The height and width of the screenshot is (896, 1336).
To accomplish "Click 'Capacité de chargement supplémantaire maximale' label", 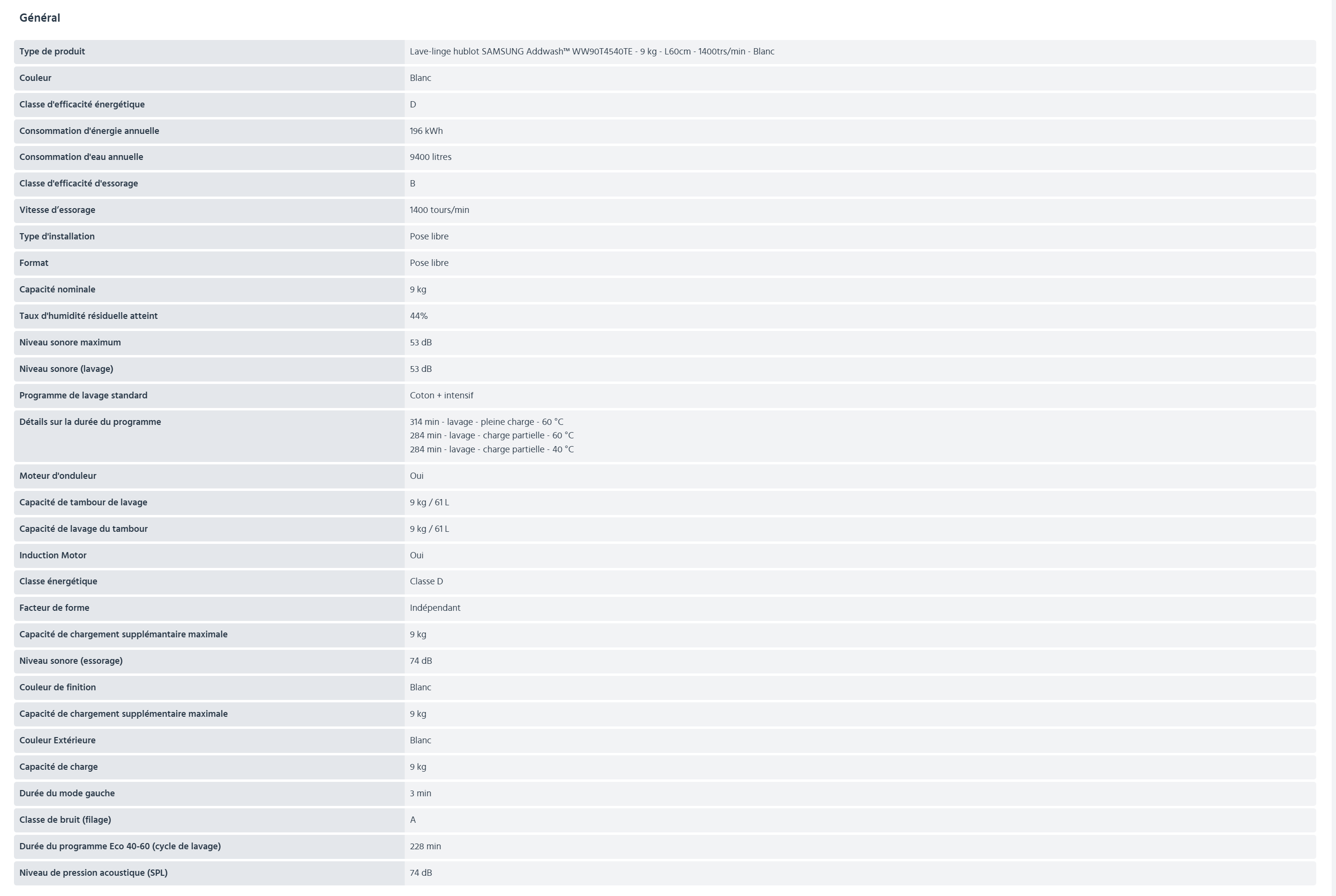I will click(123, 635).
